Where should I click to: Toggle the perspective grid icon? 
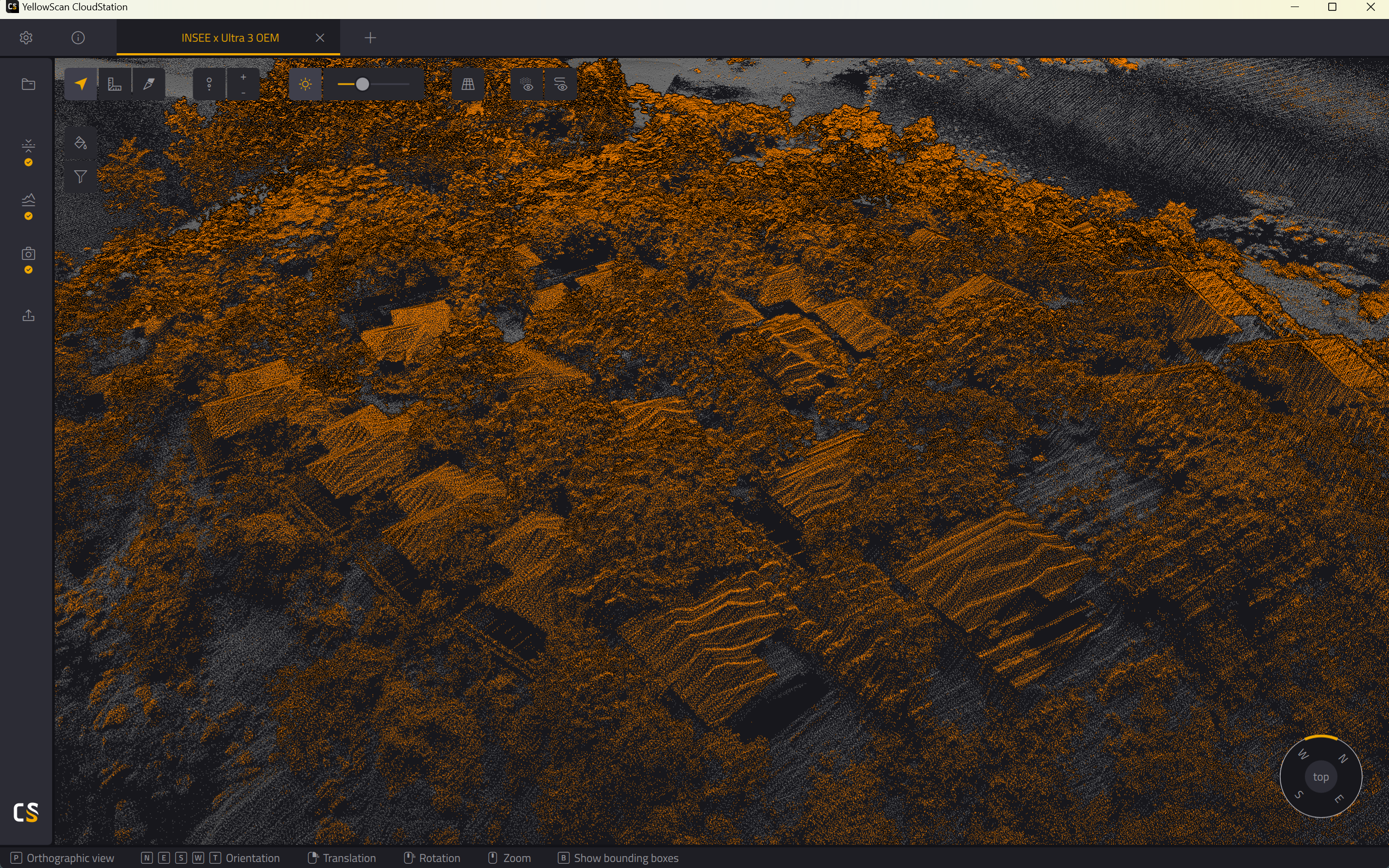(x=468, y=85)
